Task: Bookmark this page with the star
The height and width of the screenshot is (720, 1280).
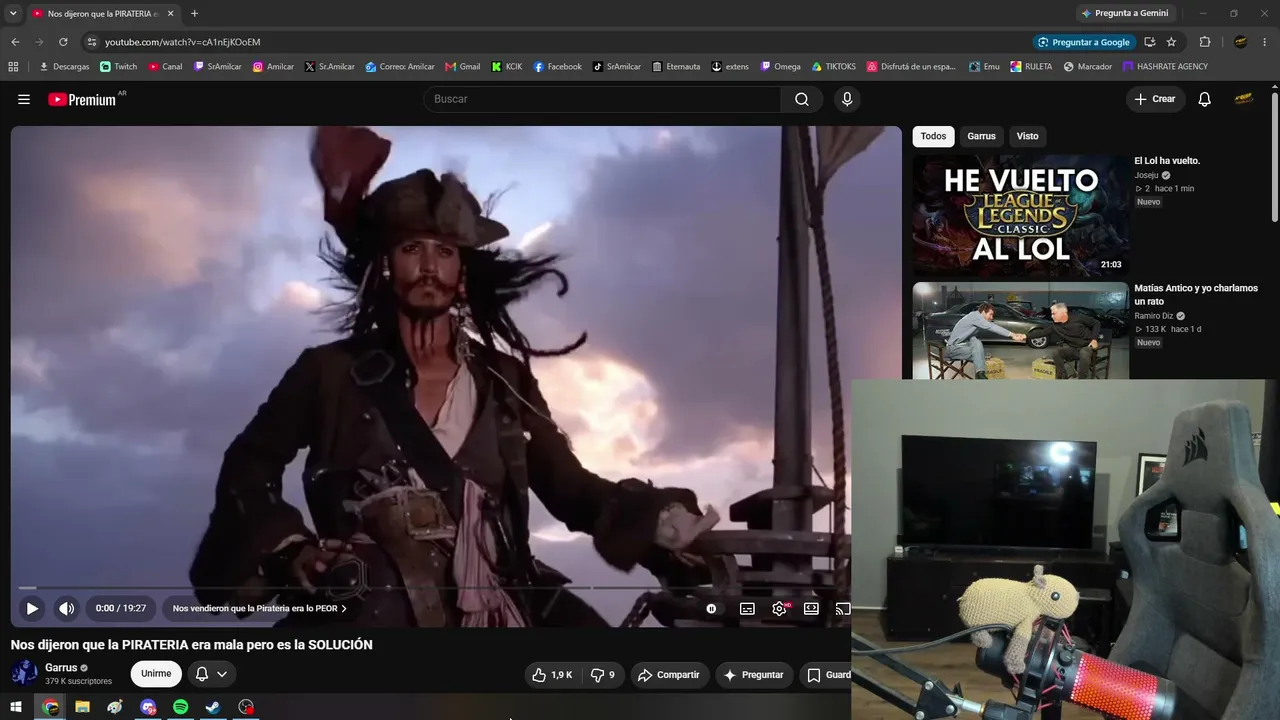Action: (x=1171, y=42)
